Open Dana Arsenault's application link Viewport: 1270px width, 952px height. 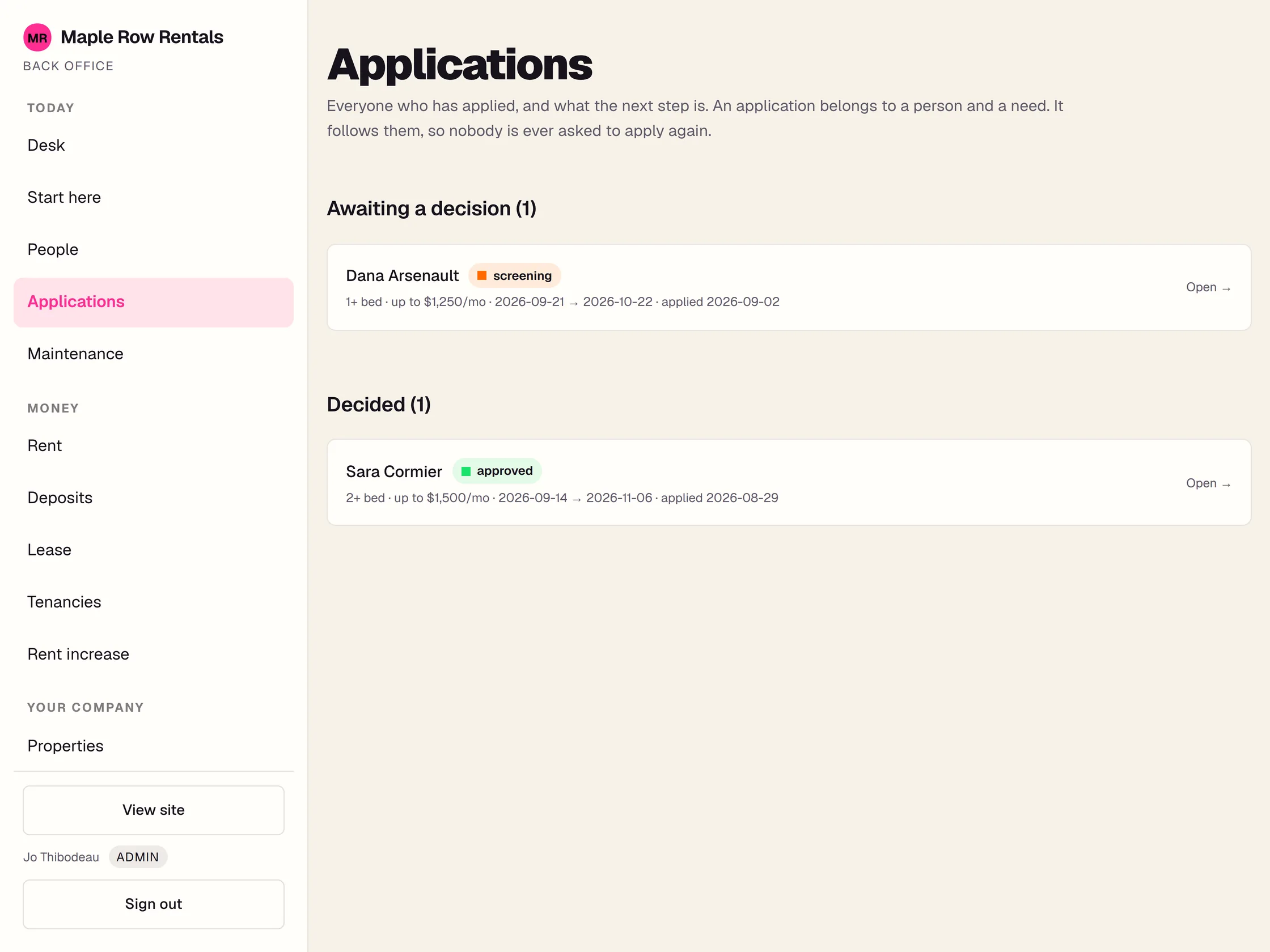[x=1208, y=287]
